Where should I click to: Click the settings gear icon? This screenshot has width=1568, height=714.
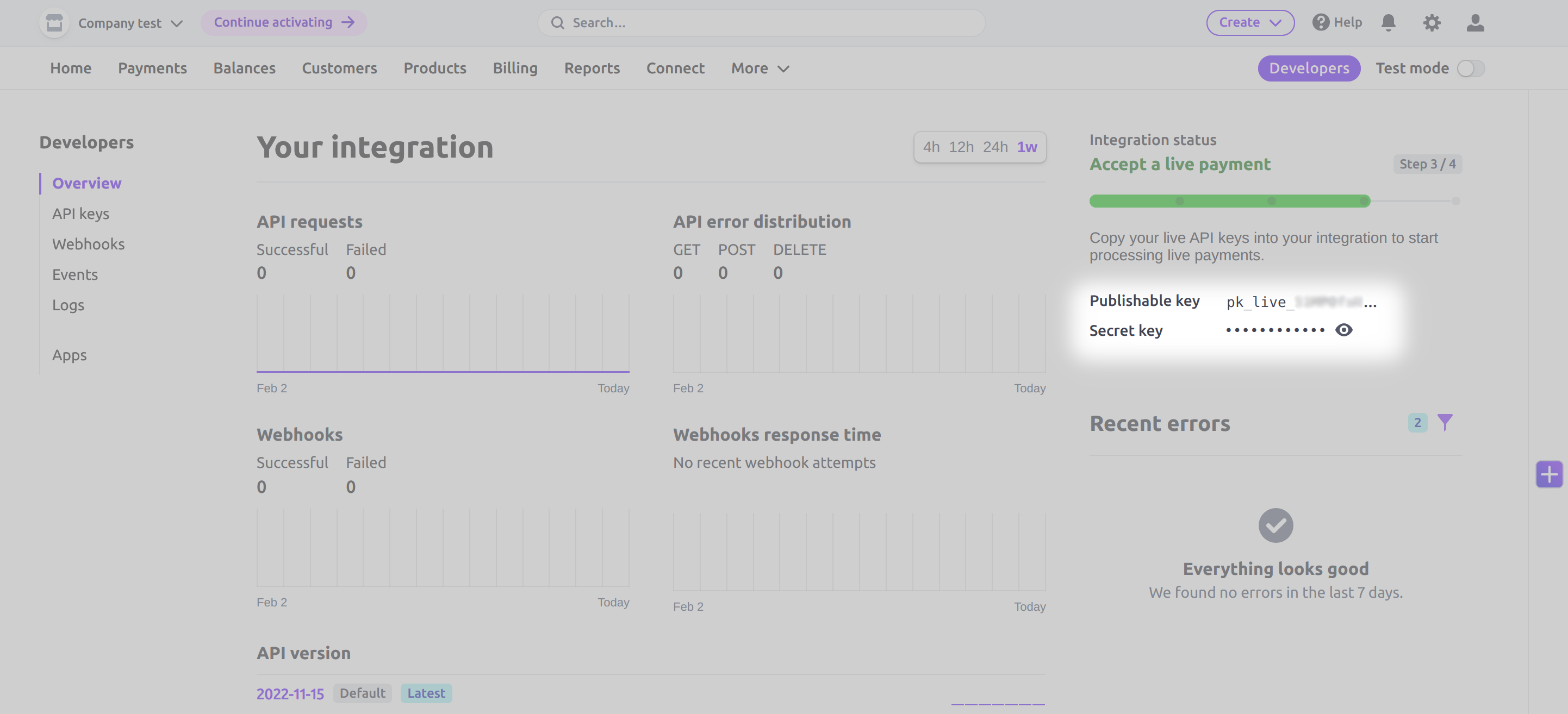1432,22
